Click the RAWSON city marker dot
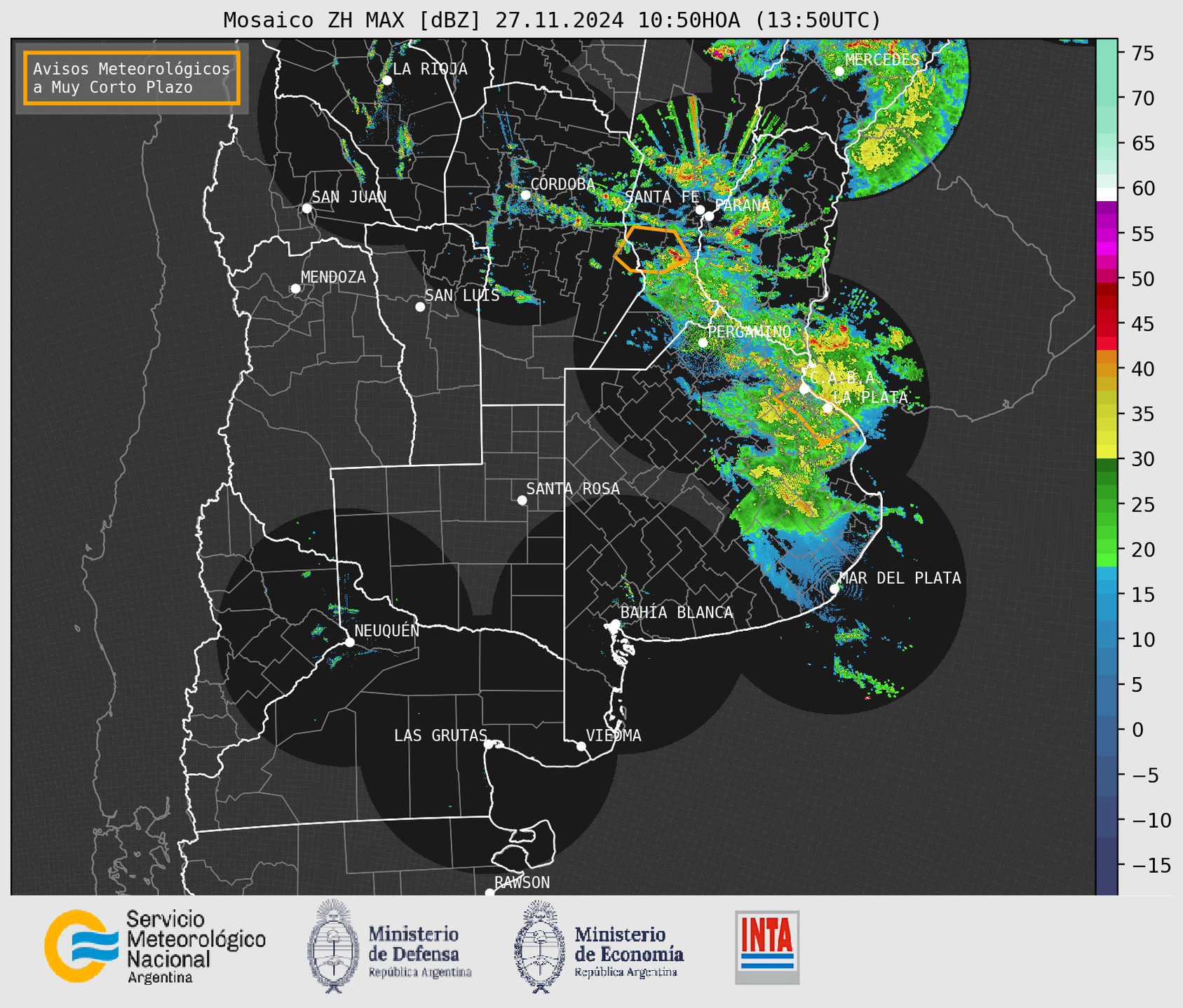1183x1008 pixels. point(489,892)
